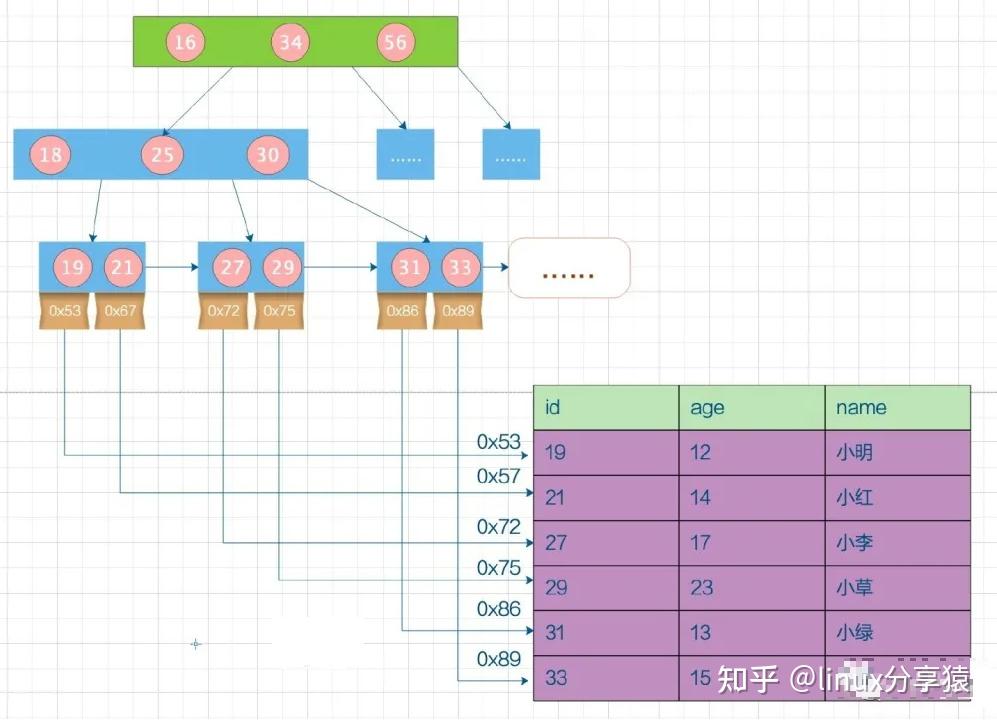Toggle the 0x53 address tag under node 19
Viewport: 997px width, 721px height.
point(64,310)
